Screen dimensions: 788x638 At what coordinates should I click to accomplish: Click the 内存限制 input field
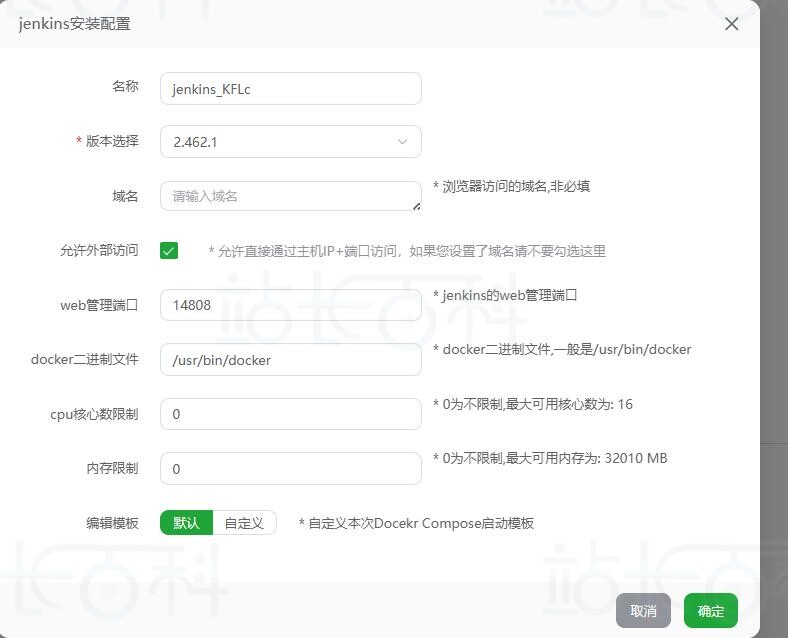[290, 469]
